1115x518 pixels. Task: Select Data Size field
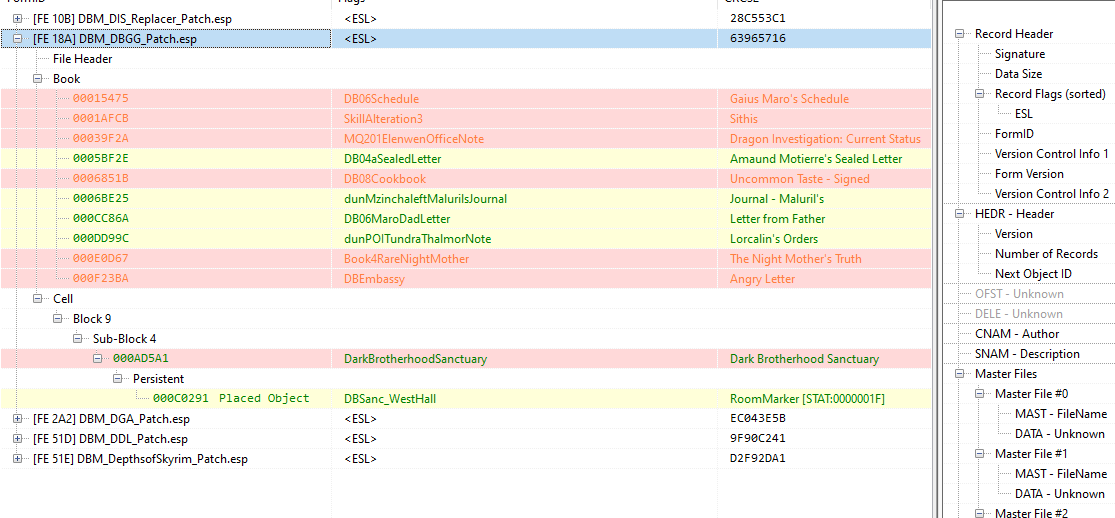[1018, 73]
